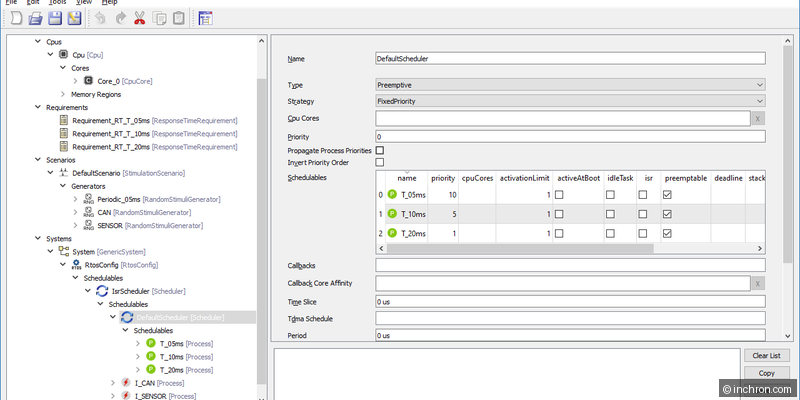Click the Cut scissors icon
Image resolution: width=800 pixels, height=400 pixels.
139,19
